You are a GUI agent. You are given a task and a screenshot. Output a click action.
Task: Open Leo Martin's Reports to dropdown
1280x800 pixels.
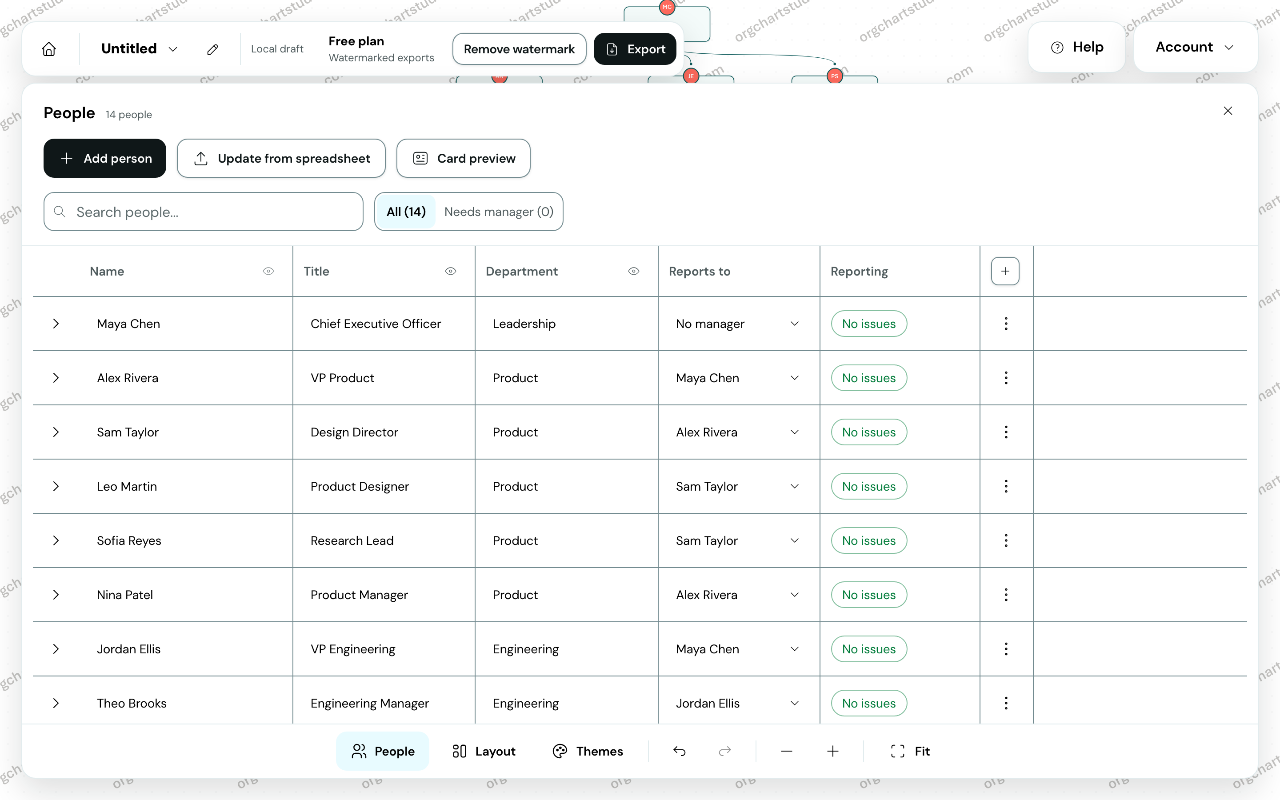(738, 486)
